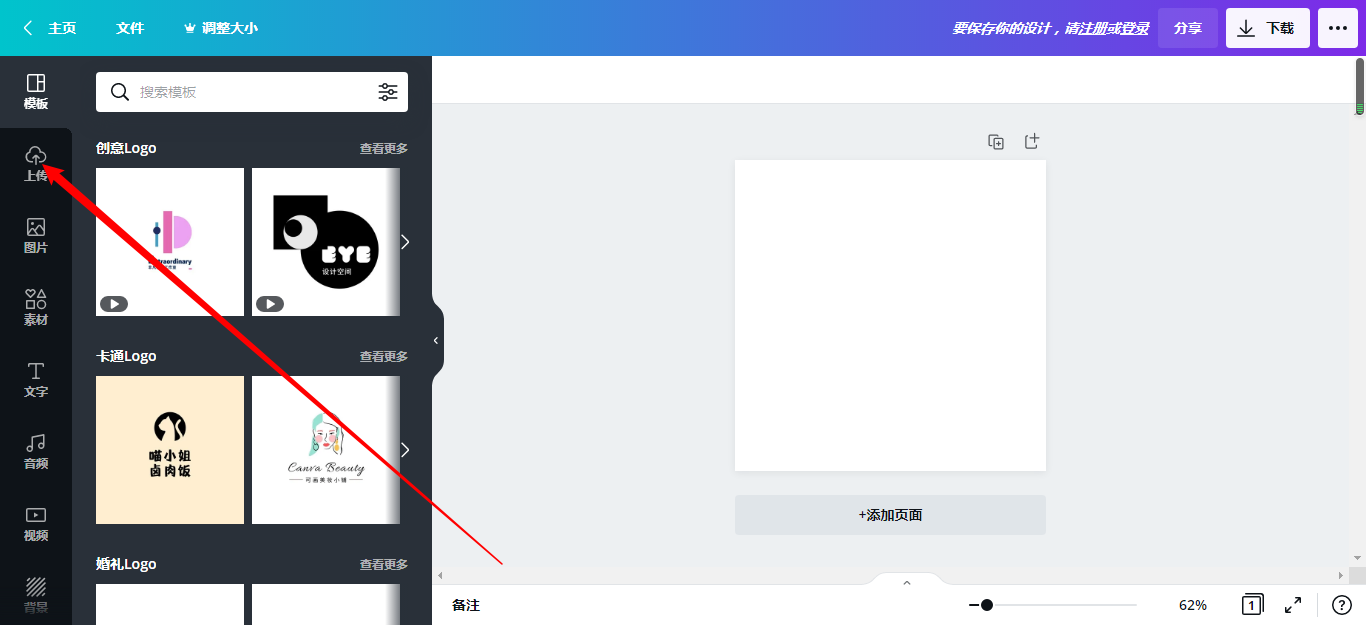Open the 文字 text sidebar tab

pyautogui.click(x=36, y=380)
